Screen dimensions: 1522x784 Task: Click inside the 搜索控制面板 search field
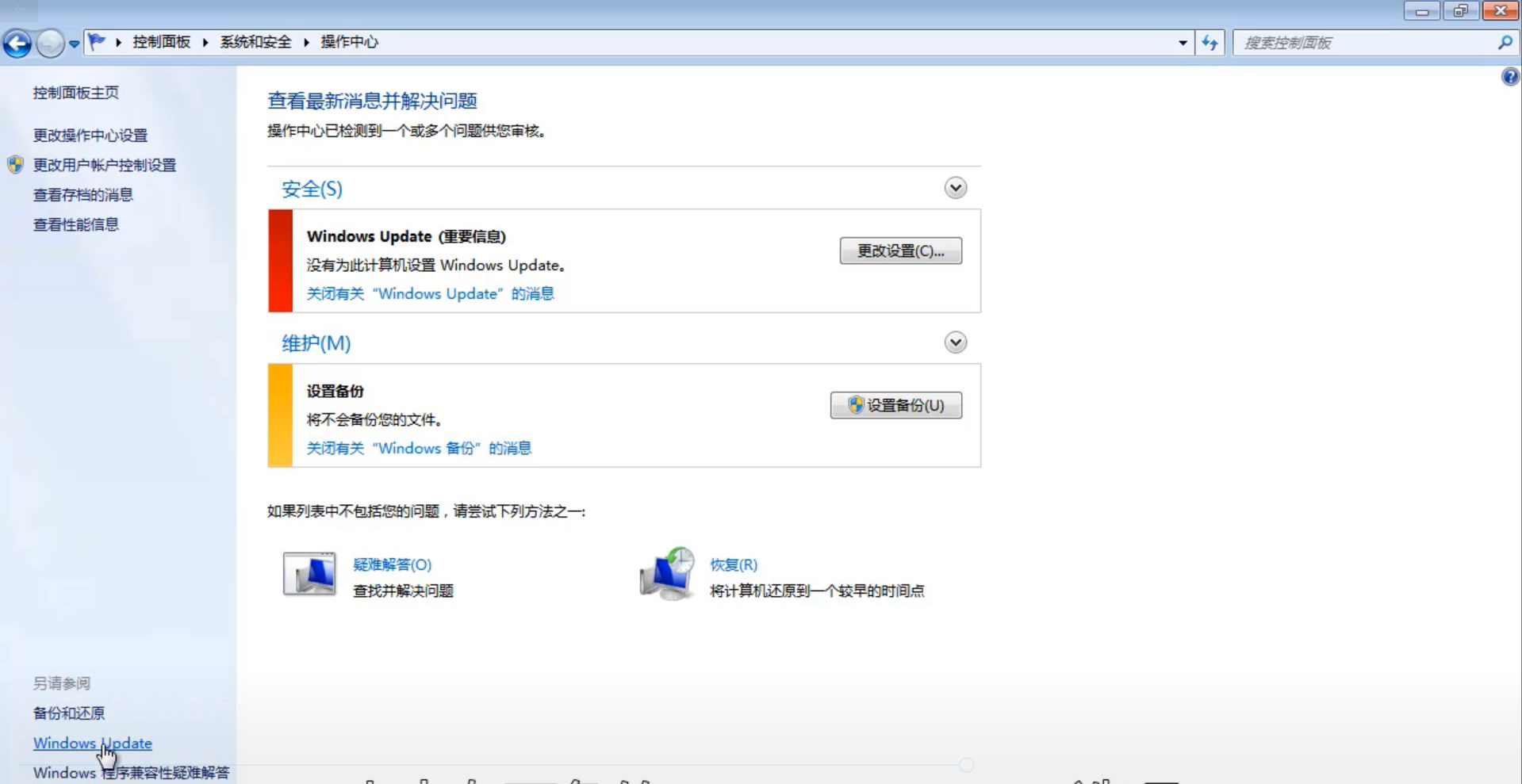pyautogui.click(x=1348, y=43)
